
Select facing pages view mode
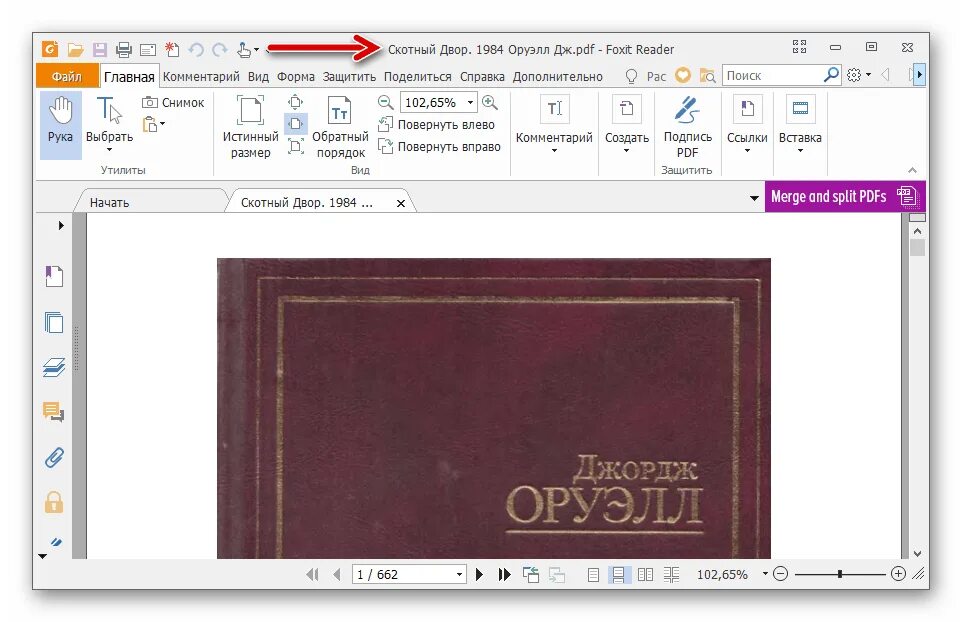click(x=645, y=575)
